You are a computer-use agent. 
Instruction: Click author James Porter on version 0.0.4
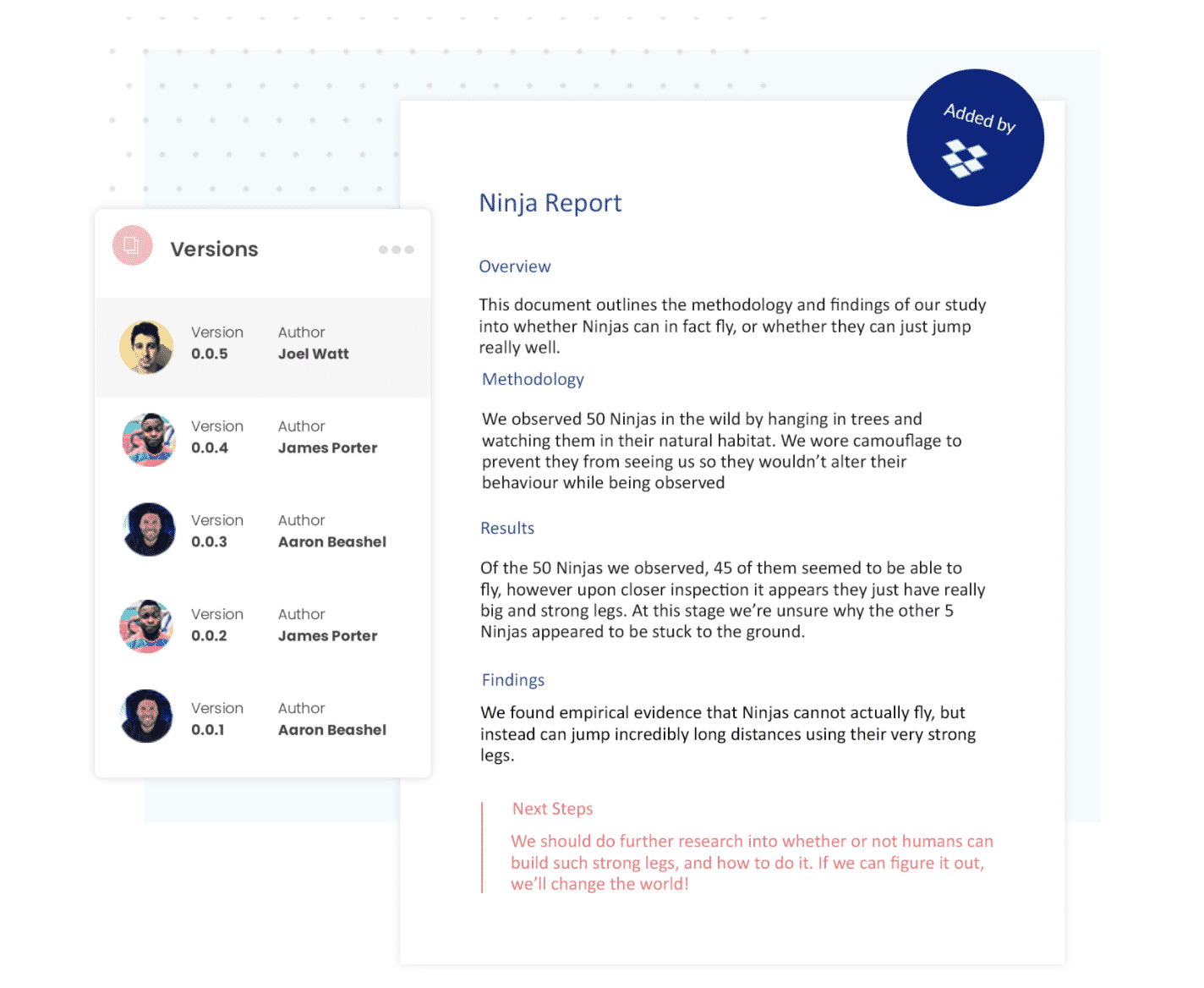click(x=328, y=447)
